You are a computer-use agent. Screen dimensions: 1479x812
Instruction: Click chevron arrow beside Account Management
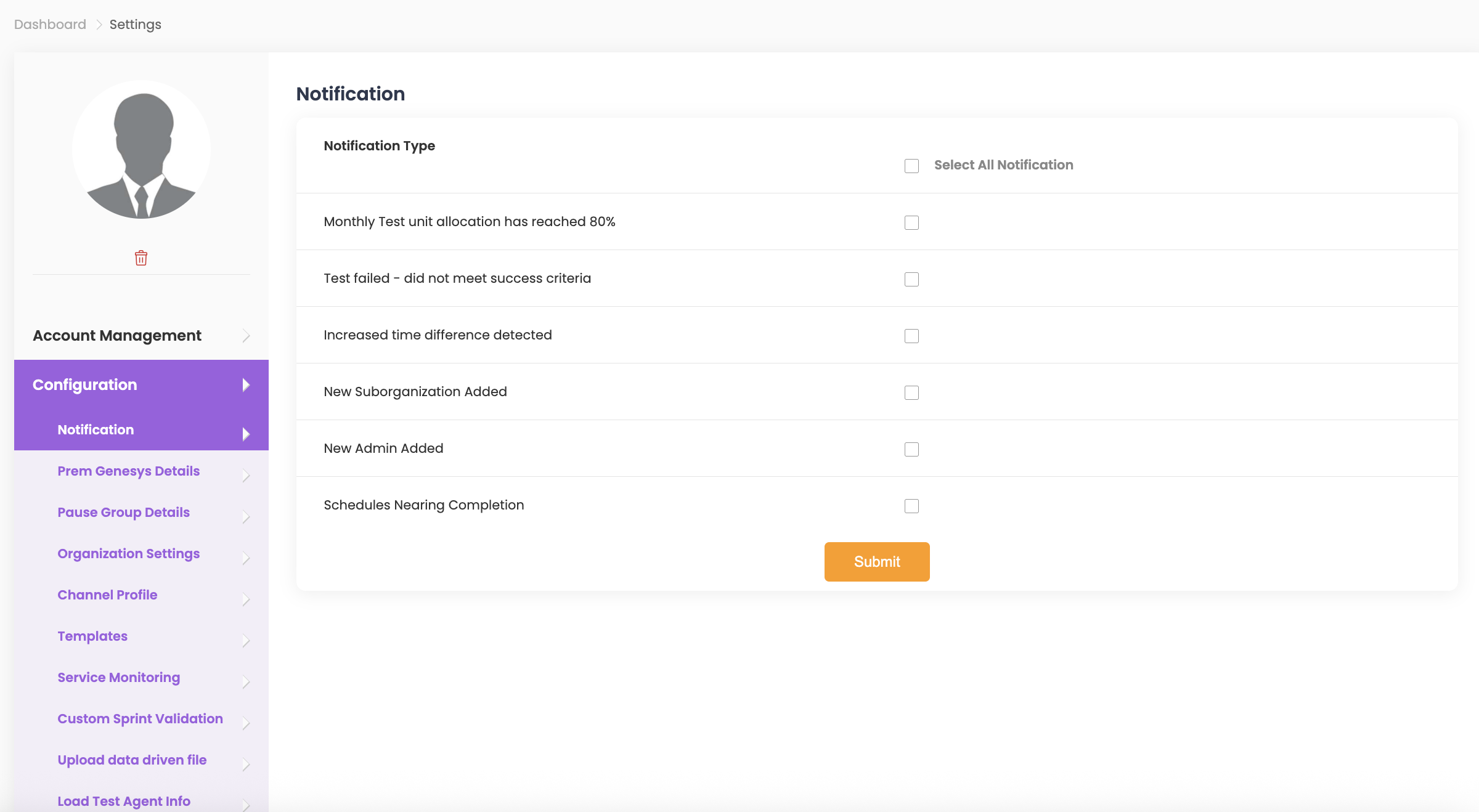246,336
